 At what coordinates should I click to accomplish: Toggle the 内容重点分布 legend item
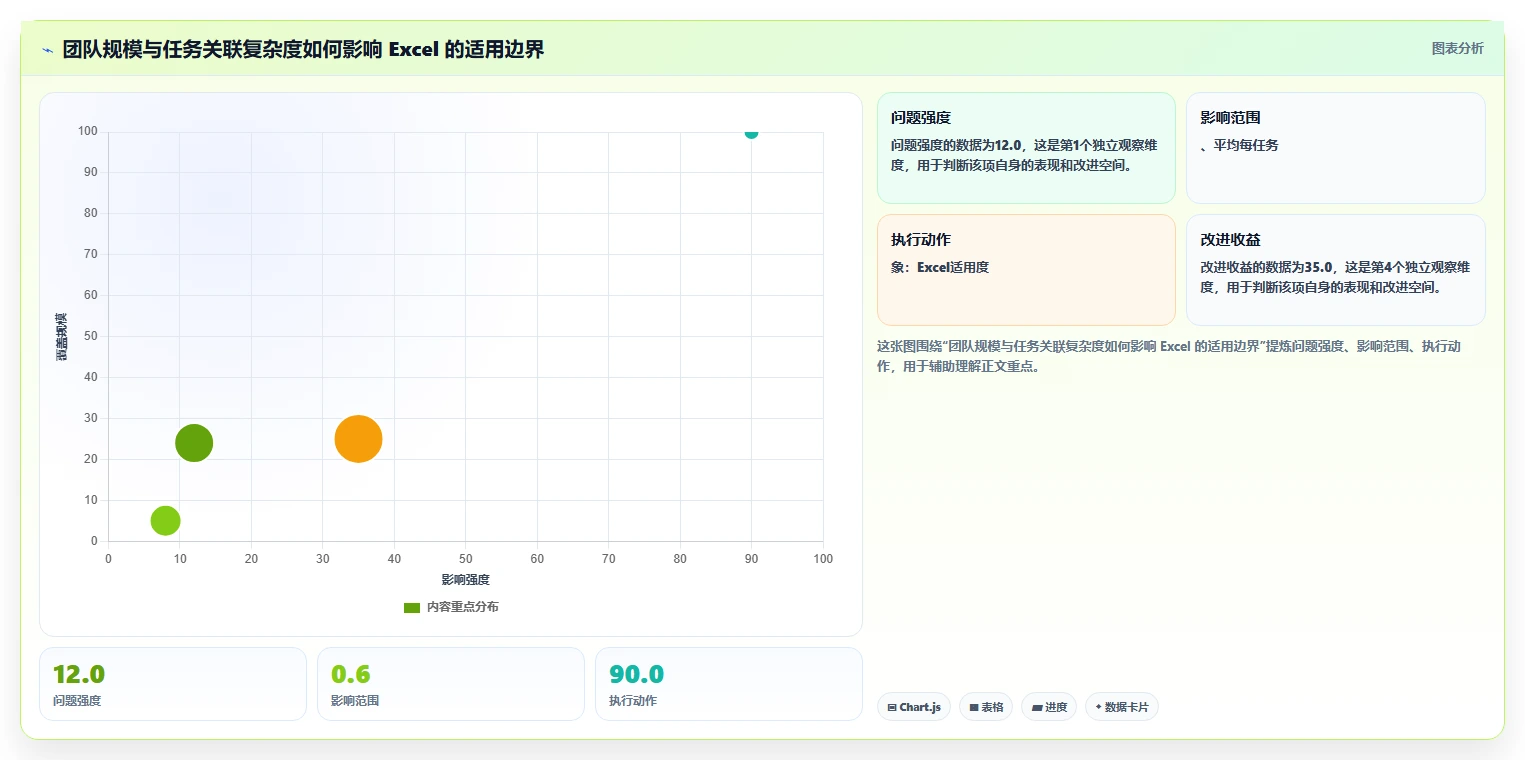(x=450, y=607)
